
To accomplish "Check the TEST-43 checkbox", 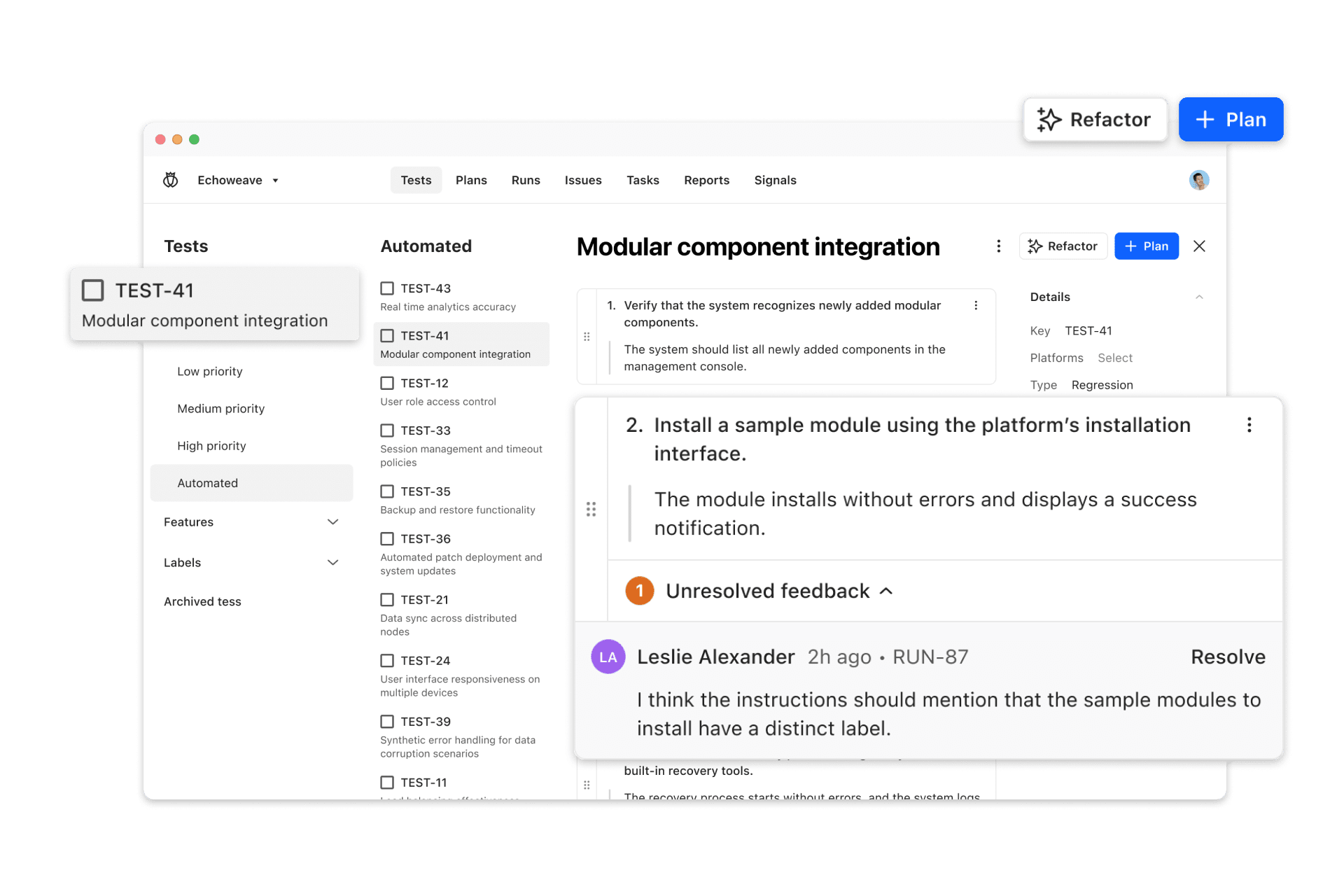I will [388, 288].
